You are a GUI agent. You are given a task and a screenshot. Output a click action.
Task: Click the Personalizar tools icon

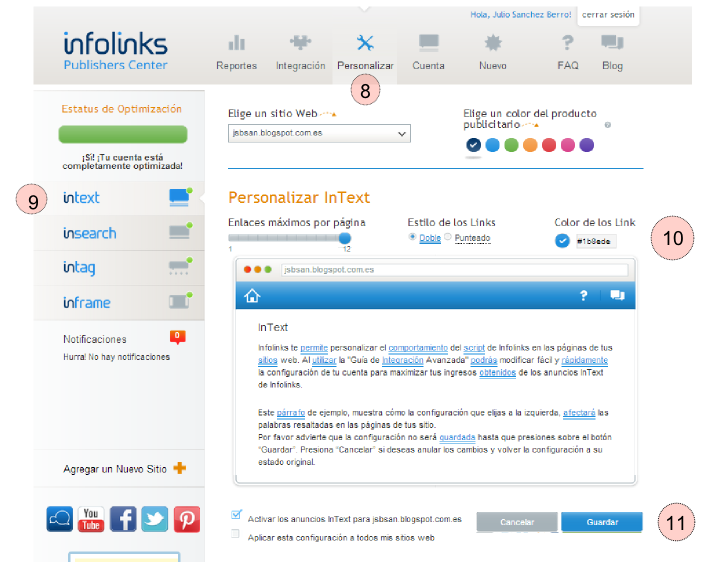[365, 43]
